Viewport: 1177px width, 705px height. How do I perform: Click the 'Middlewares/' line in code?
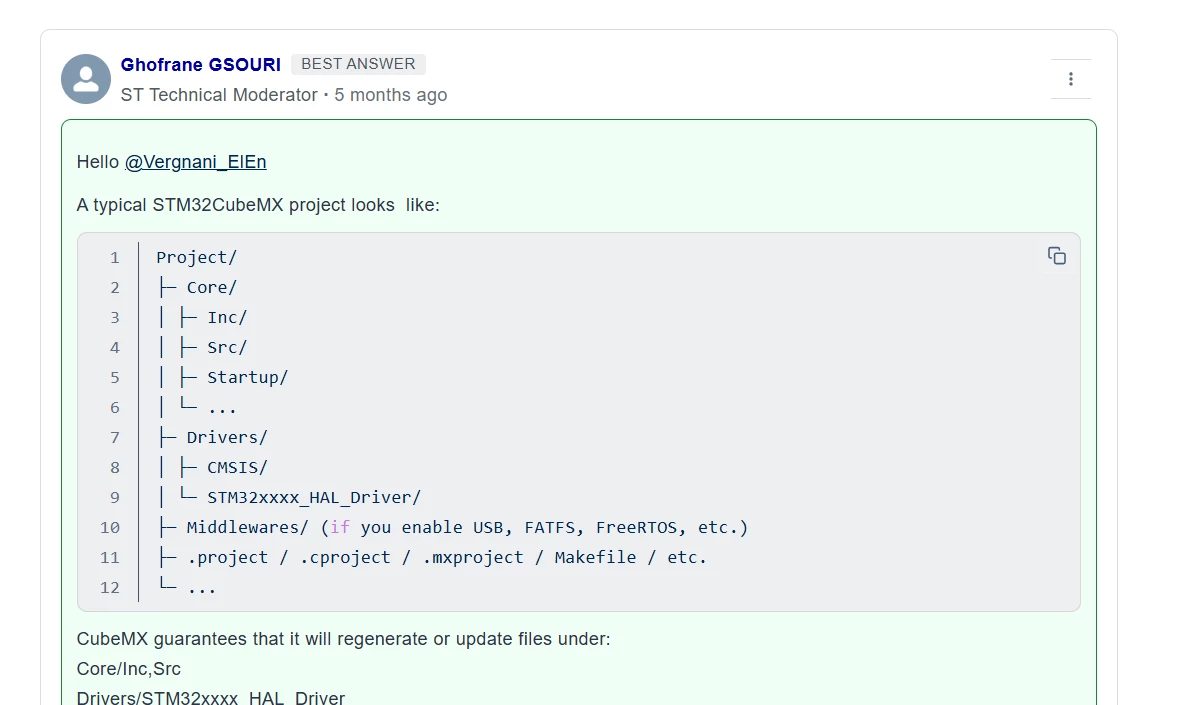pos(453,528)
